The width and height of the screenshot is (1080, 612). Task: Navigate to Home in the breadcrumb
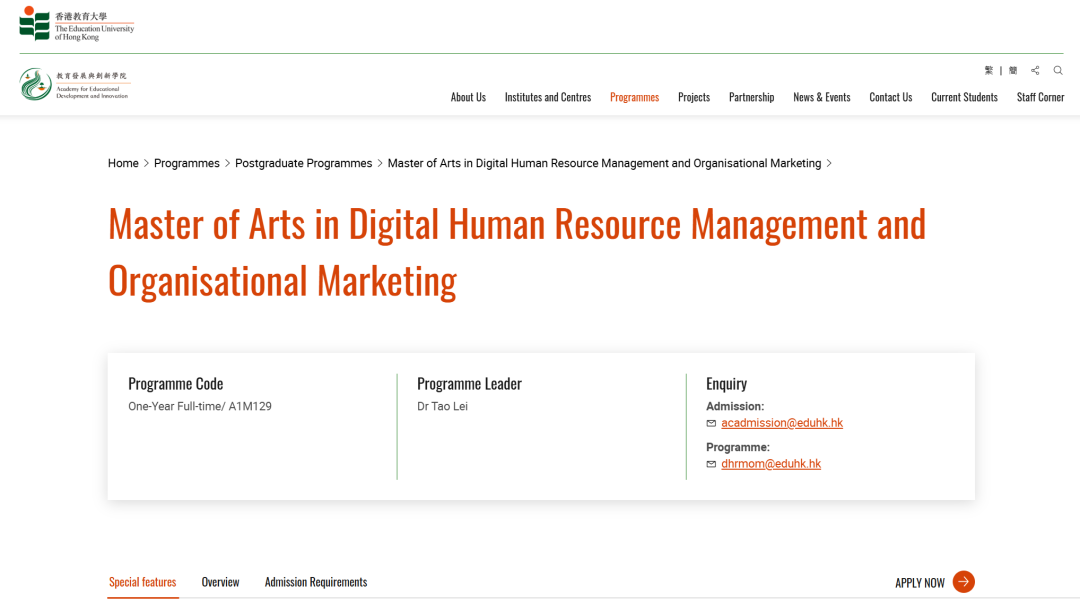[123, 163]
